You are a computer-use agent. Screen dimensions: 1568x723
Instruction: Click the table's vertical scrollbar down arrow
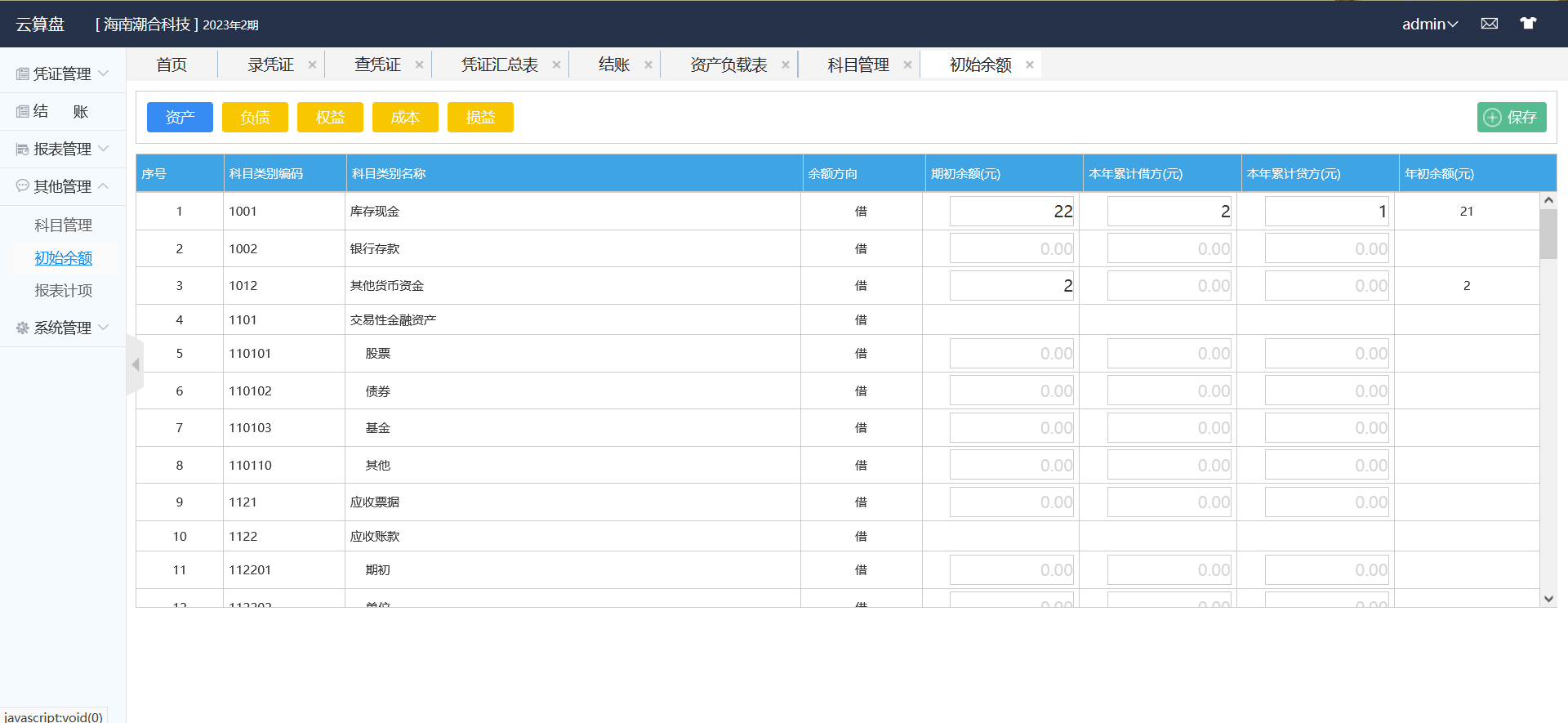tap(1548, 599)
